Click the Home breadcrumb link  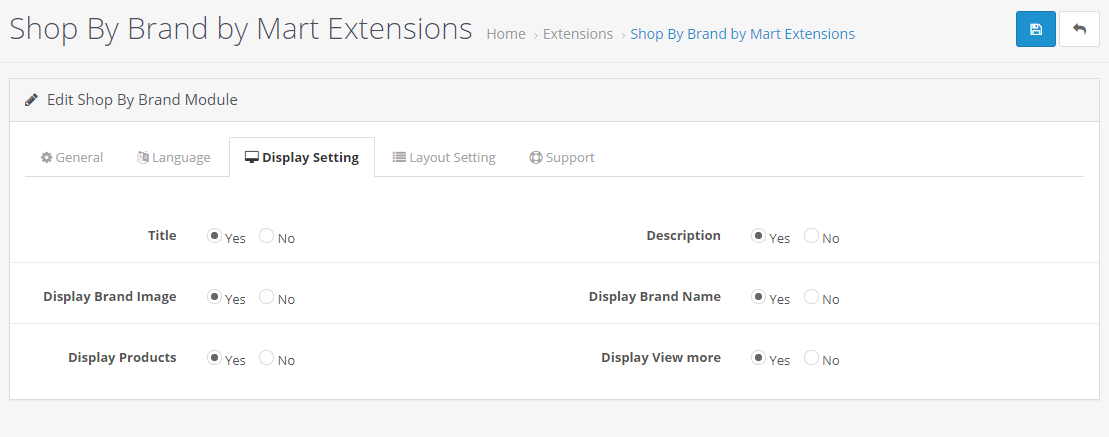point(506,34)
